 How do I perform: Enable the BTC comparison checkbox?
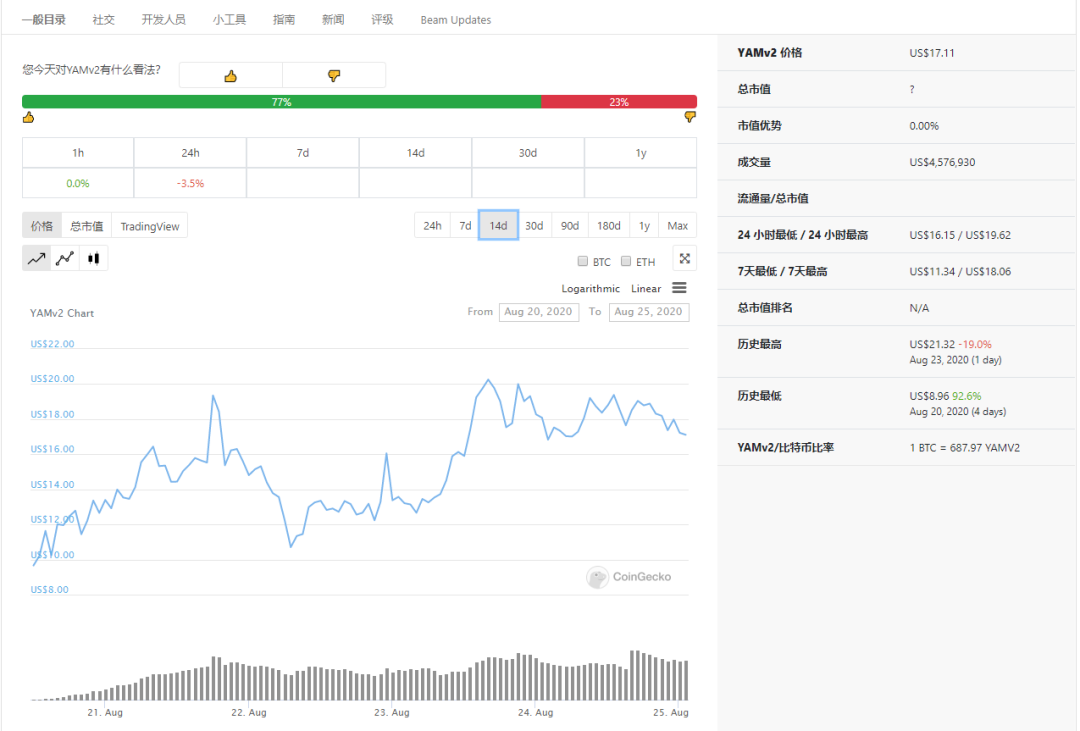(583, 261)
